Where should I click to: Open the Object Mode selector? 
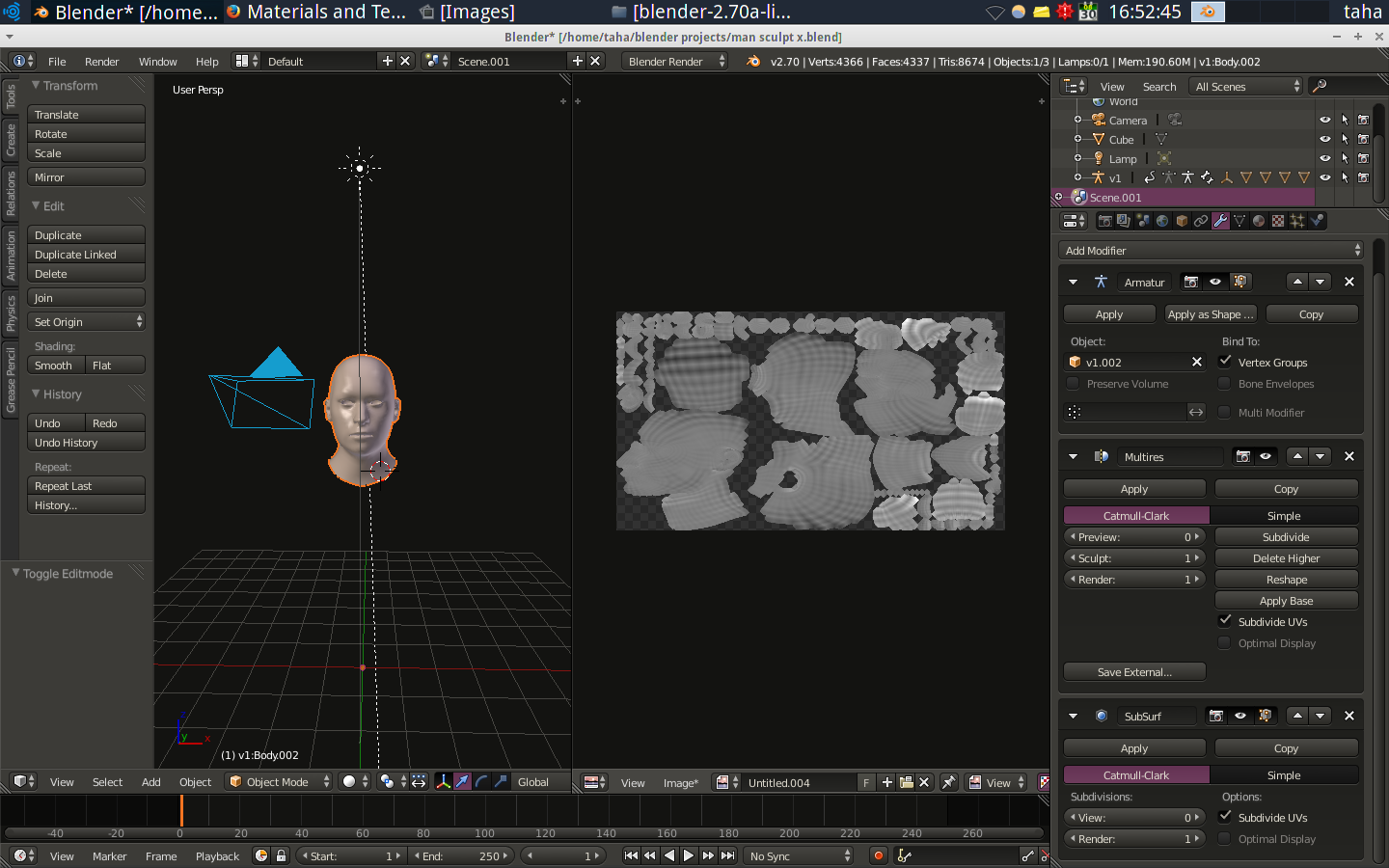click(x=280, y=781)
